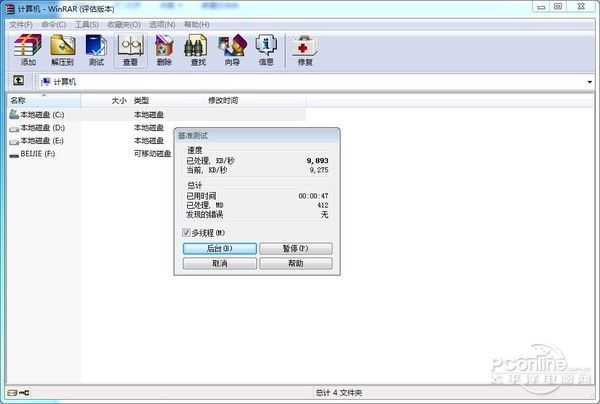Select the BEIJIE (F:) row name
This screenshot has width=600, height=404.
(38, 154)
